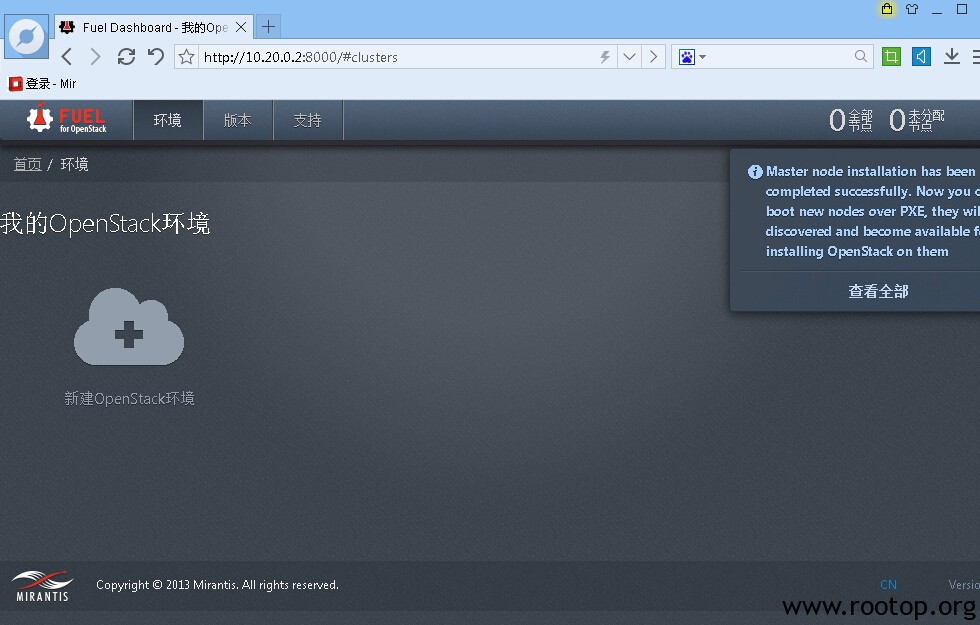Click the copyright 2013 Mirantis text
This screenshot has height=625, width=980.
click(x=217, y=585)
